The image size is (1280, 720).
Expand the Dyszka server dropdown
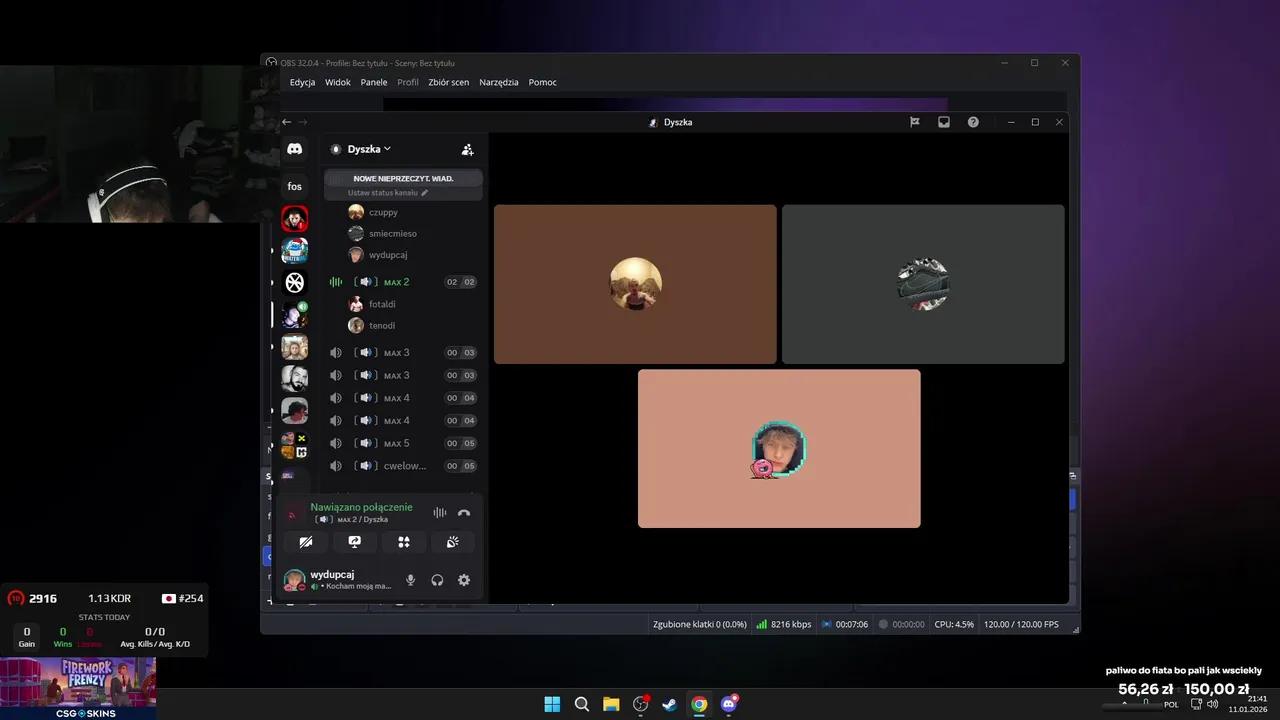(x=369, y=149)
